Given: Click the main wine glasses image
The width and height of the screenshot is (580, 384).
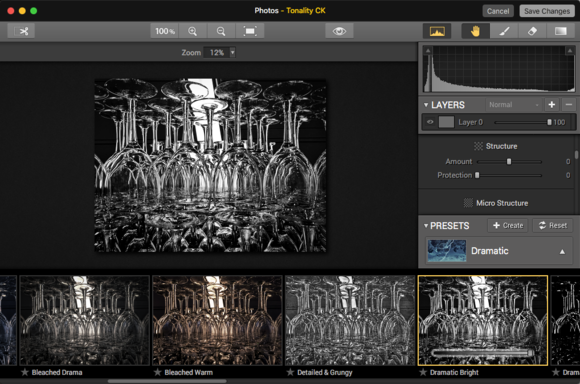Looking at the screenshot, I should coord(210,165).
